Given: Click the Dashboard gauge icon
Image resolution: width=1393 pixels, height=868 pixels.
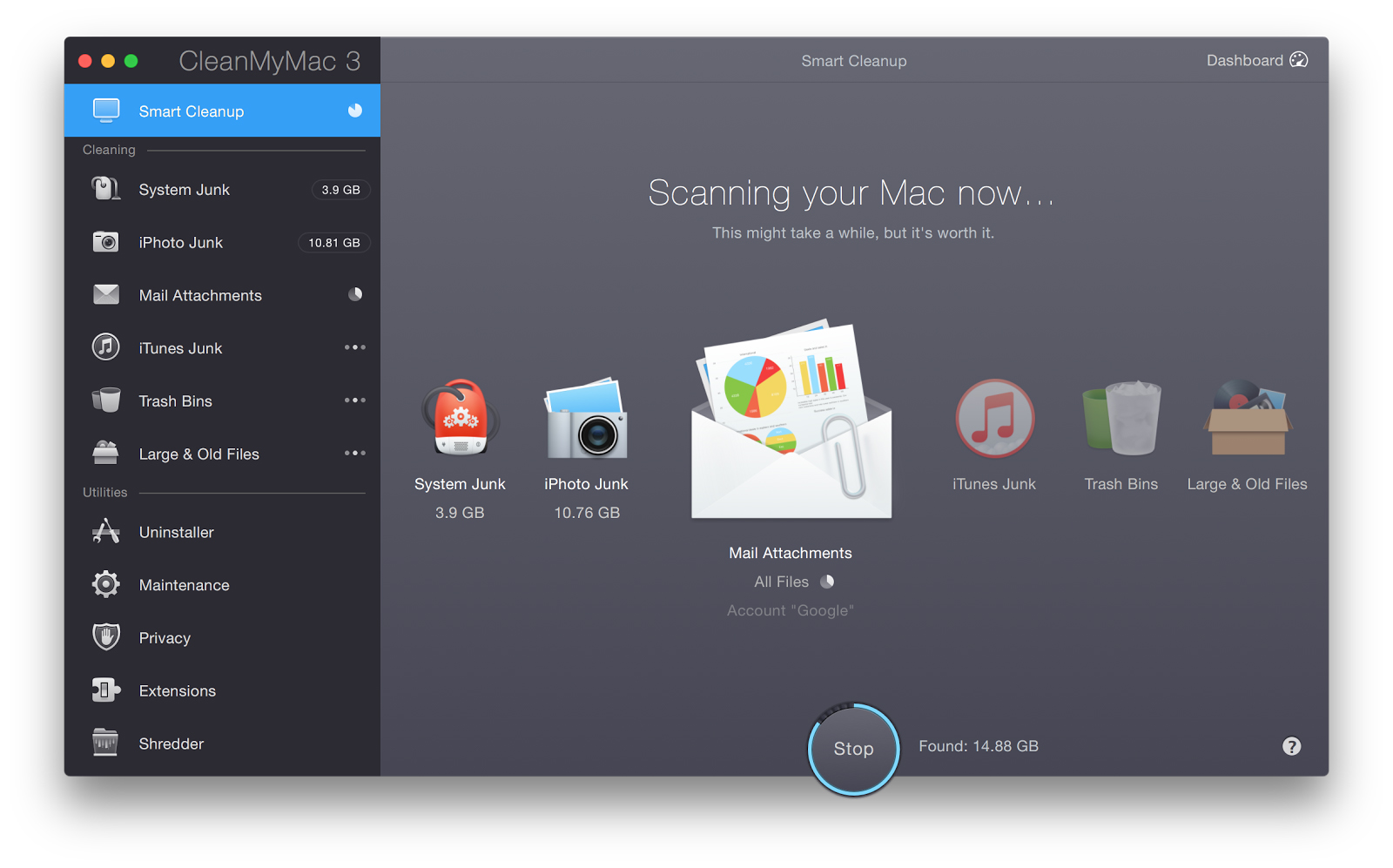Looking at the screenshot, I should (1299, 60).
